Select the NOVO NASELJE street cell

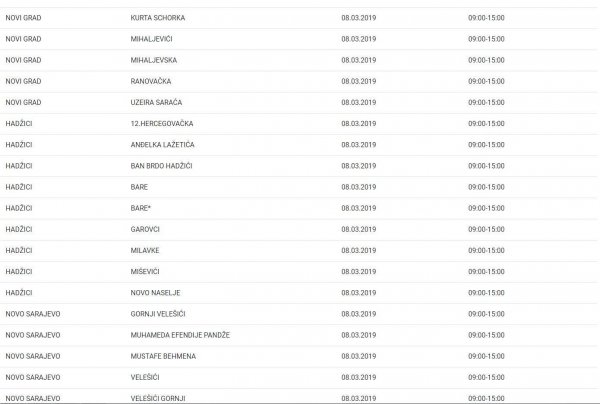(x=154, y=292)
